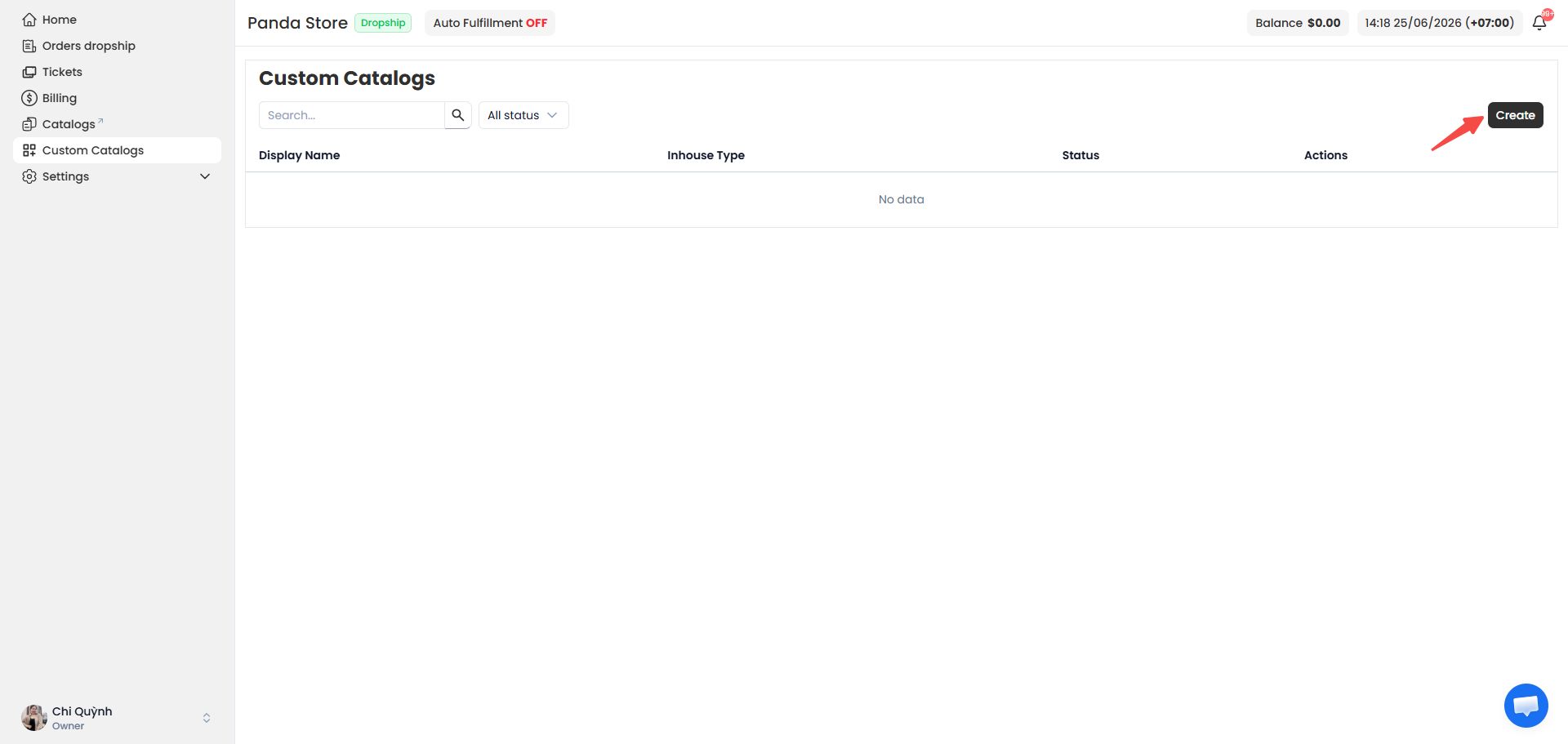The height and width of the screenshot is (744, 1568).
Task: Click the Balance $0.00 badge
Action: (x=1298, y=23)
